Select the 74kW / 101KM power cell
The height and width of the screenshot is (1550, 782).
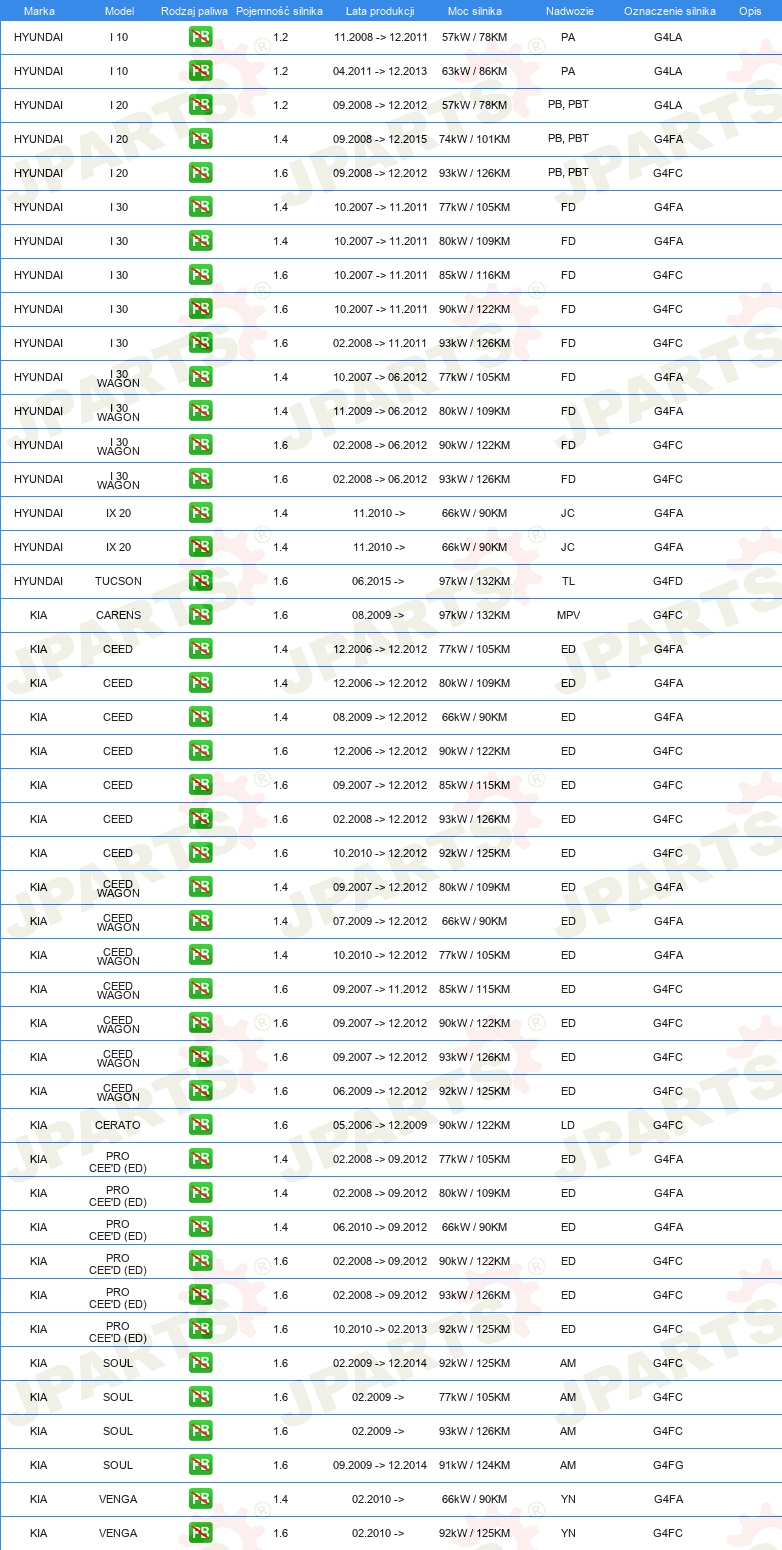(474, 139)
